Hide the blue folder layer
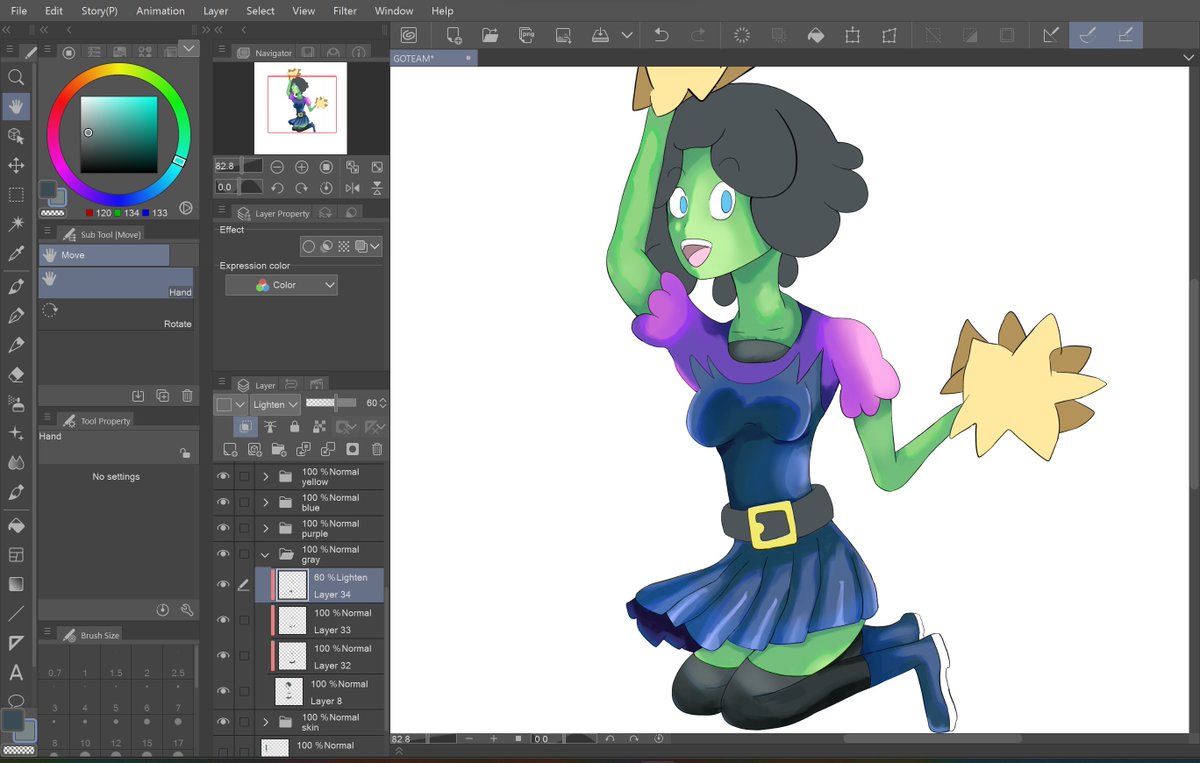1200x763 pixels. tap(223, 503)
